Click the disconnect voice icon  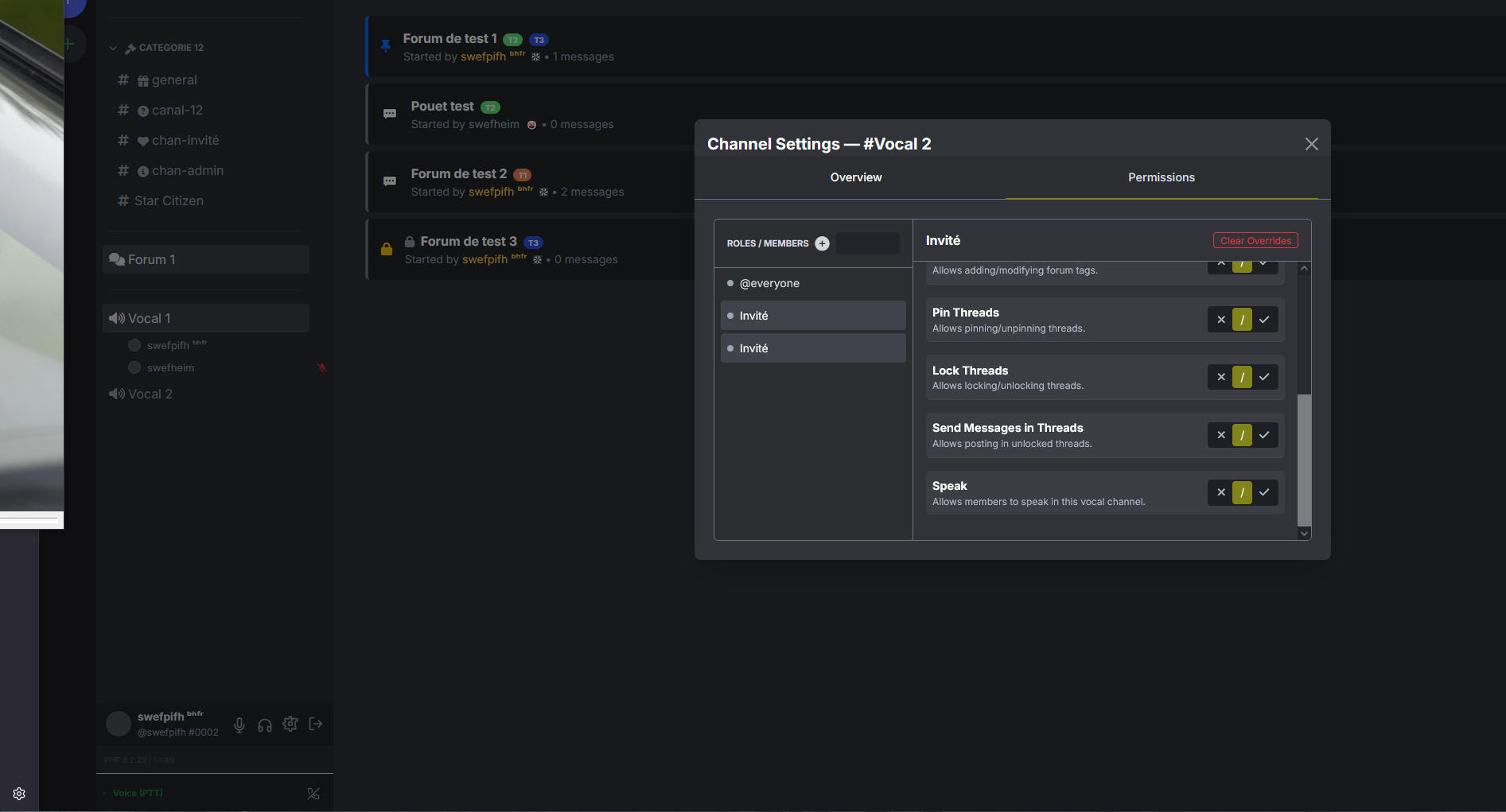[x=313, y=793]
